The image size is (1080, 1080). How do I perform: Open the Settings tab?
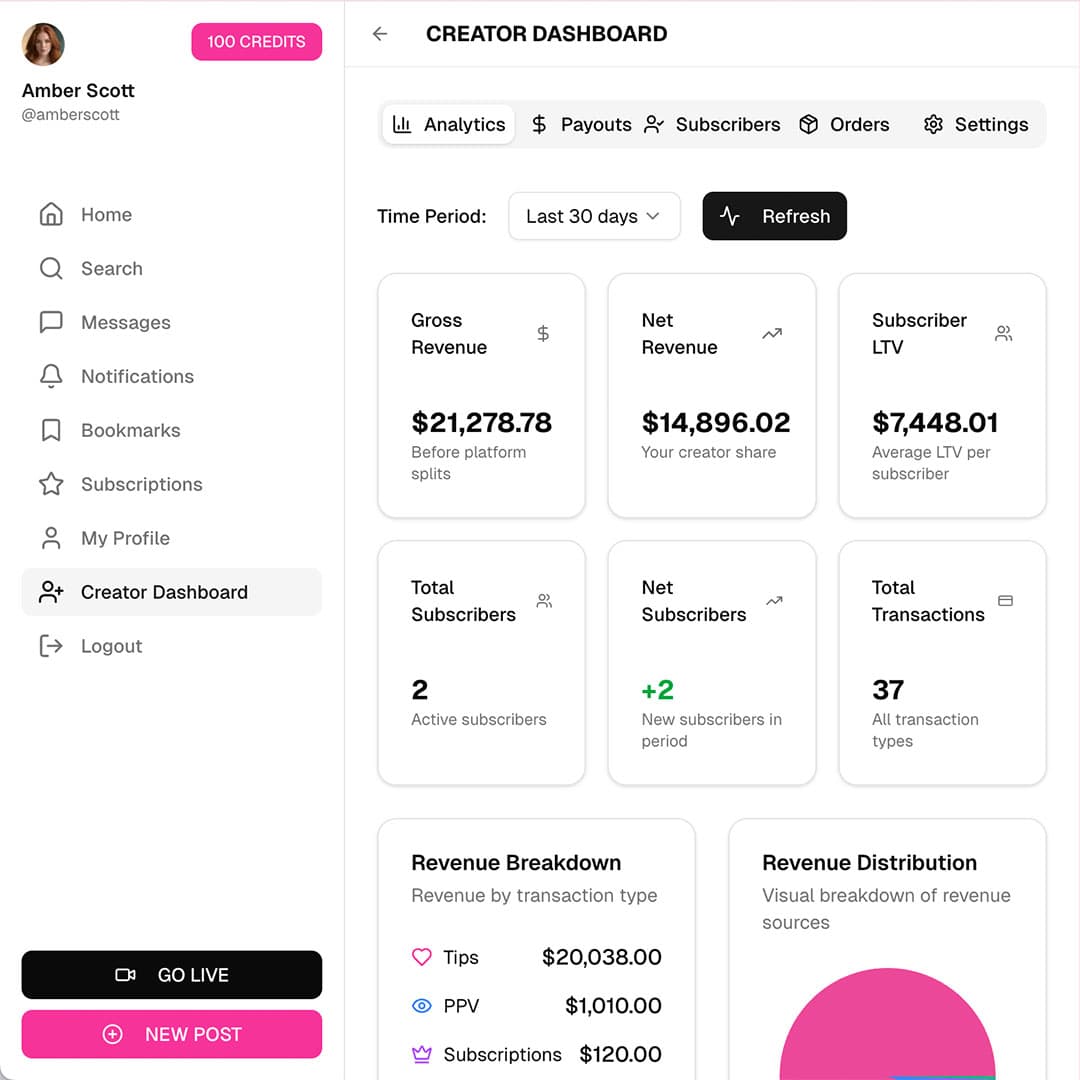(975, 125)
